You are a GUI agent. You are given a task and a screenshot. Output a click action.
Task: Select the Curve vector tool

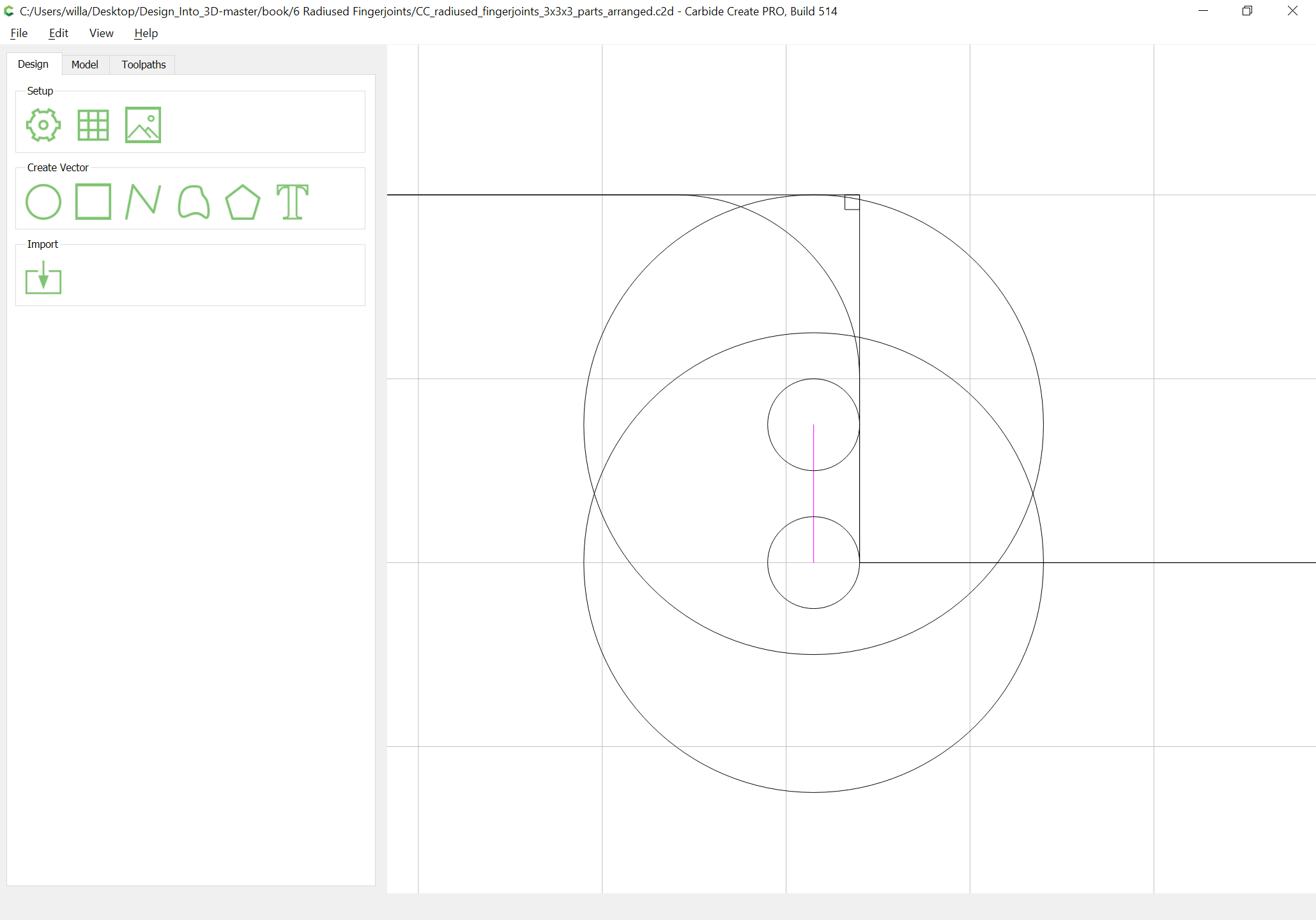(x=194, y=202)
